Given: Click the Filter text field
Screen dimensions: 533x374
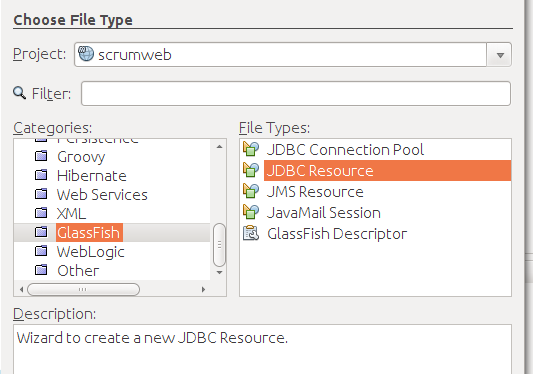Looking at the screenshot, I should 296,94.
